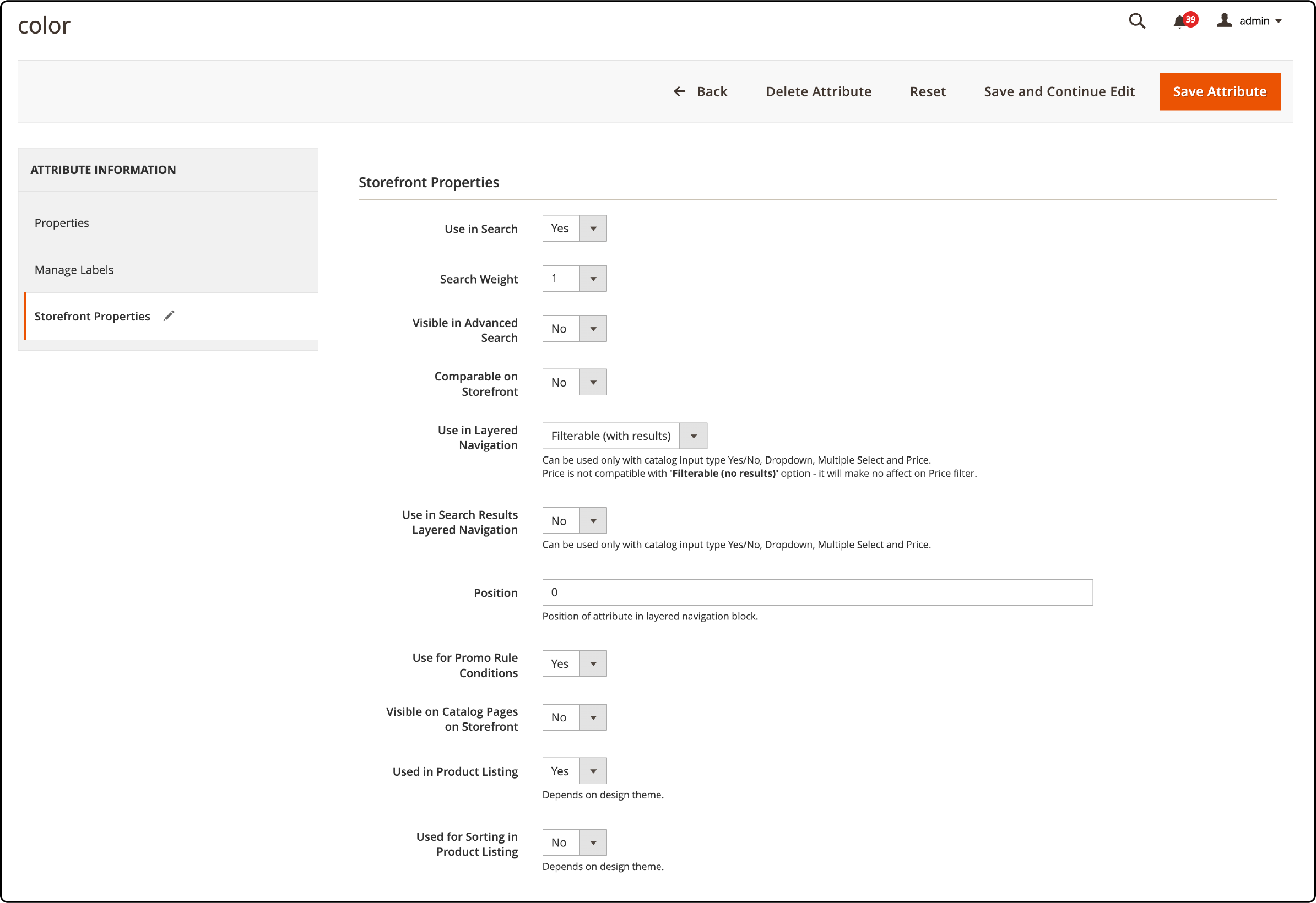Screen dimensions: 1316x903
Task: Click the Delete Attribute button
Action: 818,92
